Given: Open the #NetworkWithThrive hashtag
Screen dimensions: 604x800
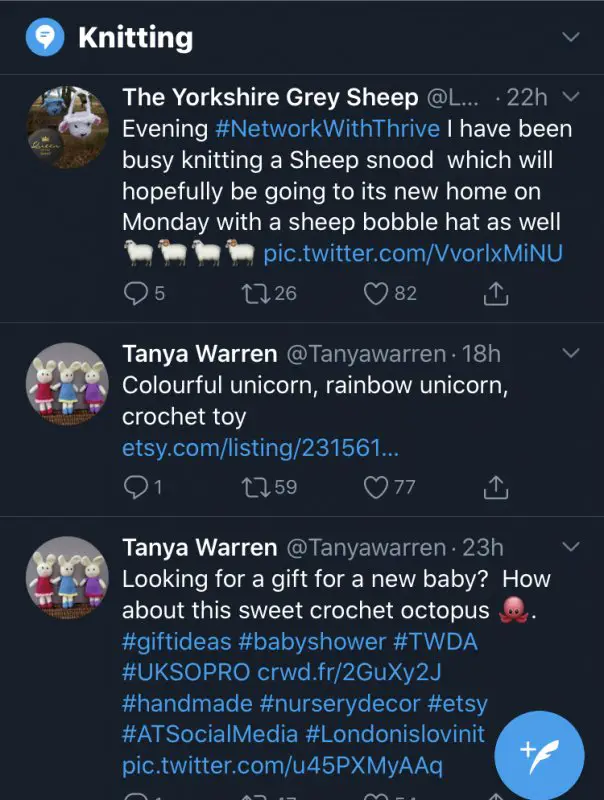Looking at the screenshot, I should point(327,129).
